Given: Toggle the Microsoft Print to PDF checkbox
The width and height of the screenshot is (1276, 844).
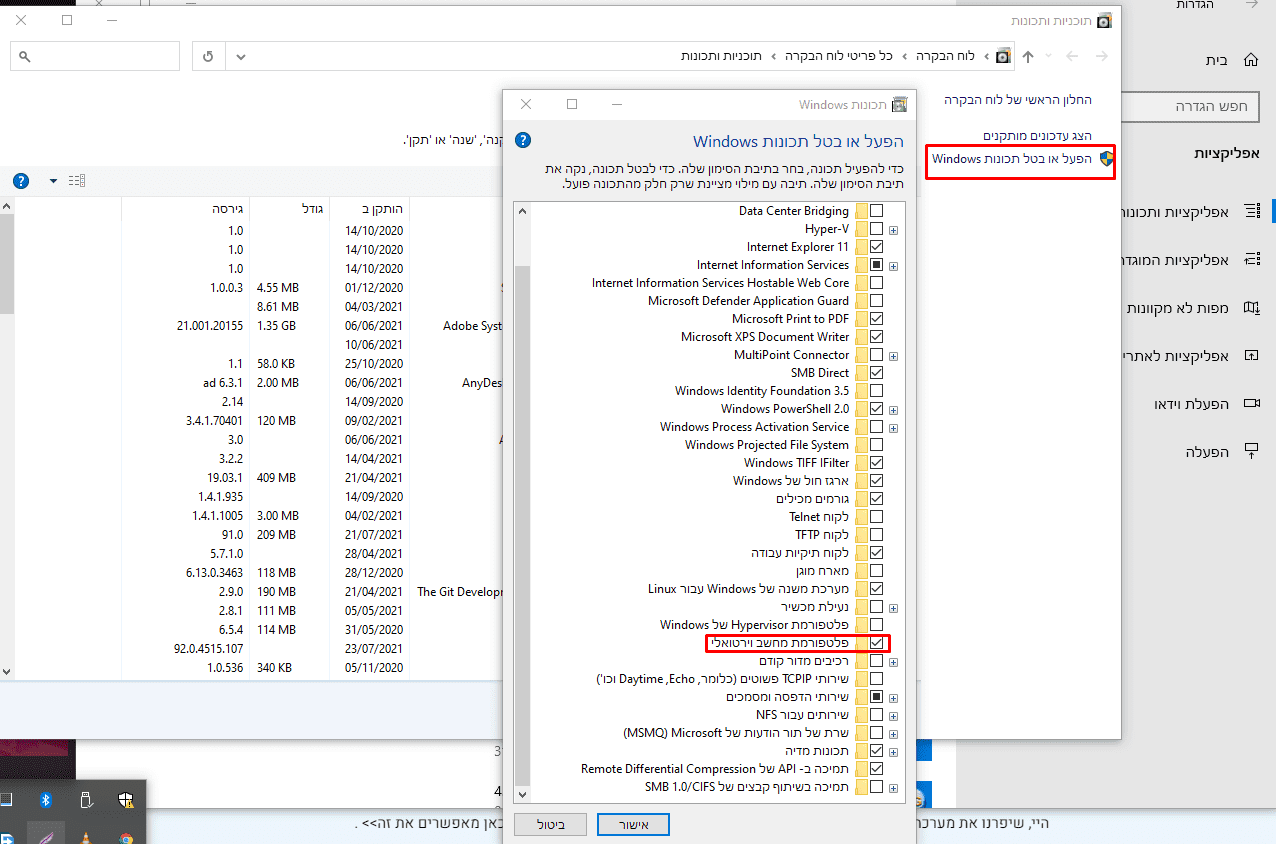Looking at the screenshot, I should tap(876, 319).
